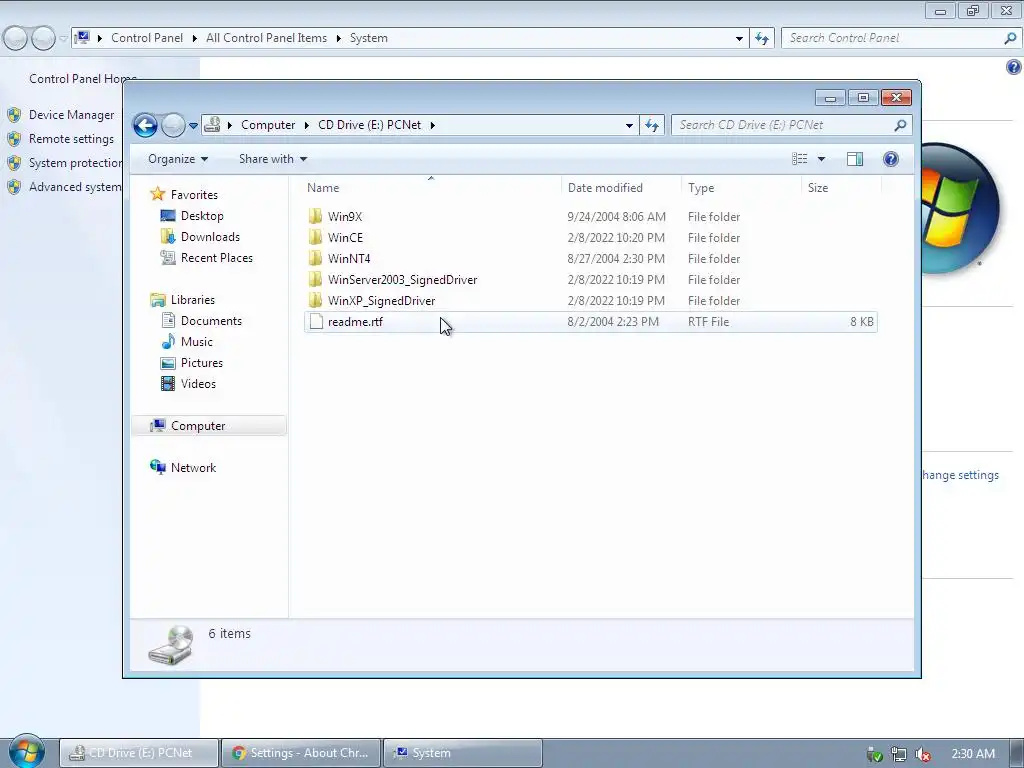Open Remote settings in System window
The height and width of the screenshot is (768, 1024).
(x=71, y=138)
